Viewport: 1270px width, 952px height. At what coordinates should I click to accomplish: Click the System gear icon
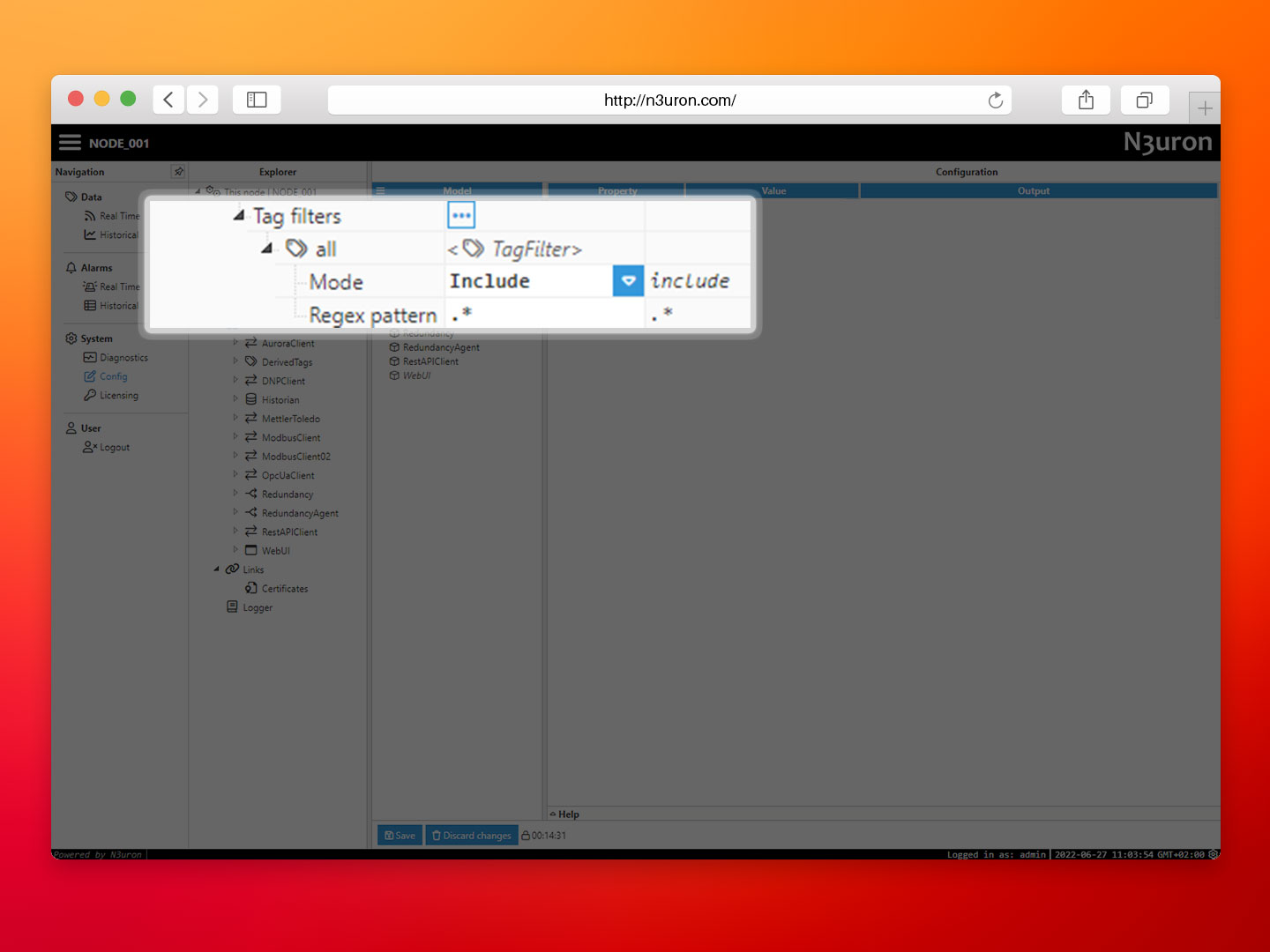[x=71, y=338]
